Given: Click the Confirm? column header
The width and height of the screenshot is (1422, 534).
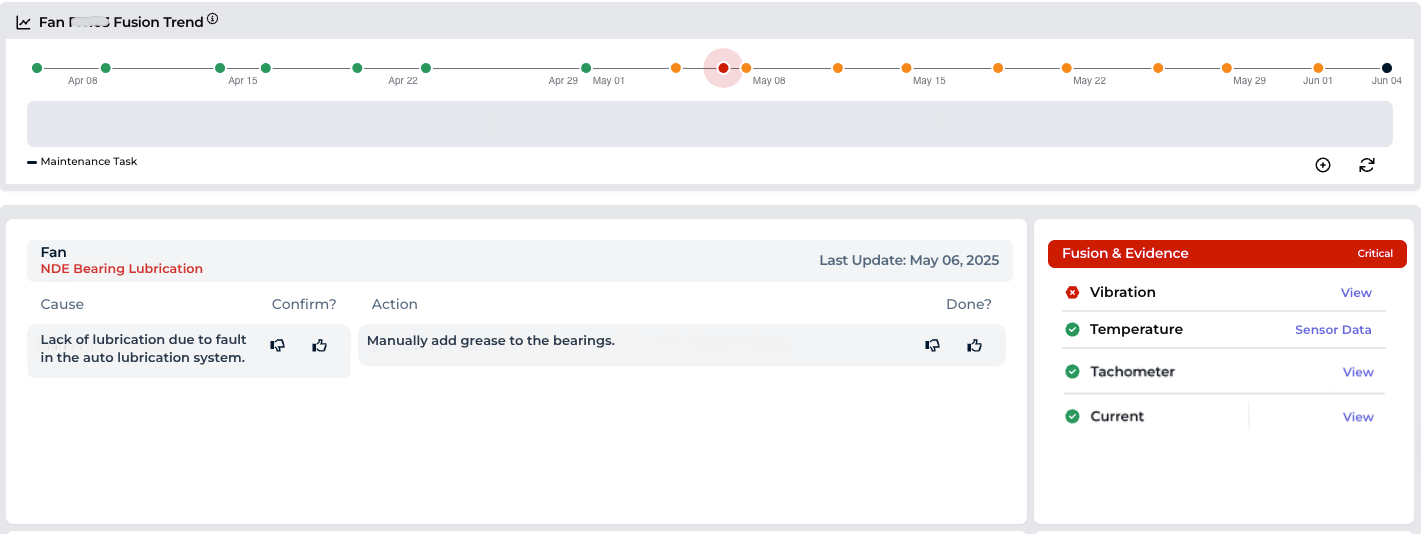Looking at the screenshot, I should click(304, 304).
